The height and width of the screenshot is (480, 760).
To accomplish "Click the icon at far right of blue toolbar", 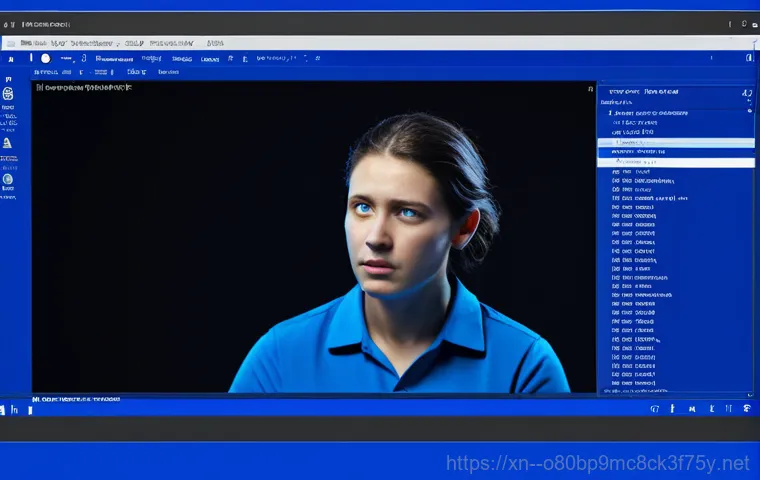I will [x=748, y=58].
